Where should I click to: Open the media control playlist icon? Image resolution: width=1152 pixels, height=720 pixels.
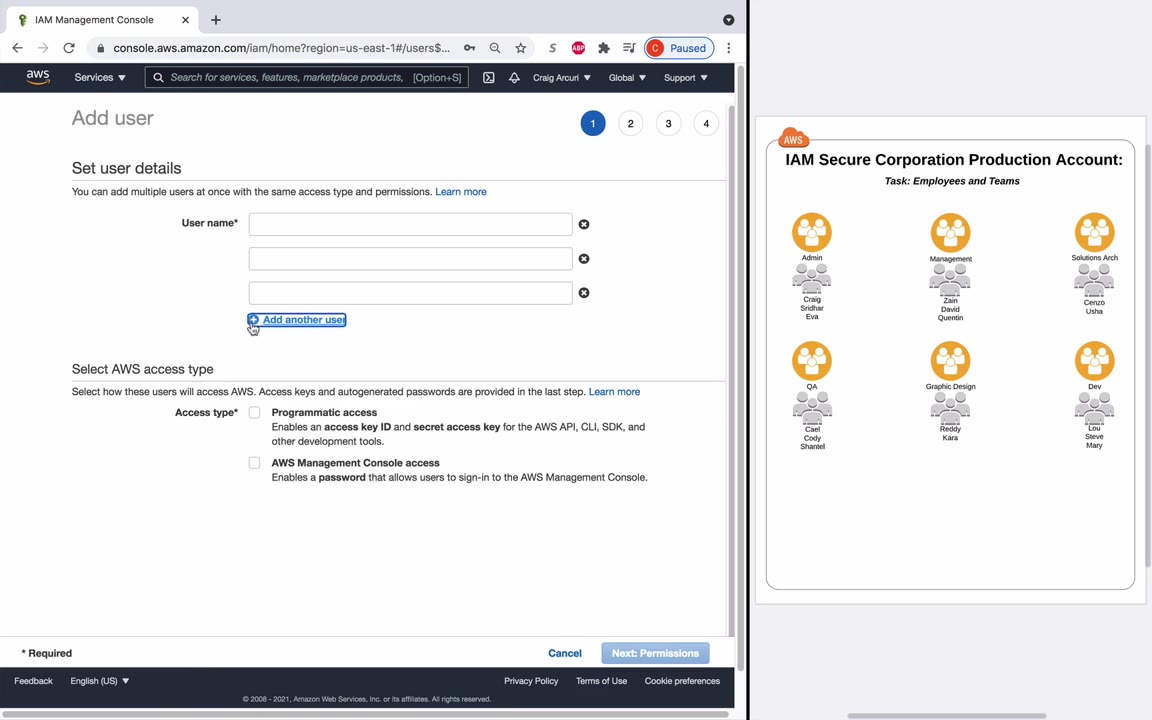(629, 48)
